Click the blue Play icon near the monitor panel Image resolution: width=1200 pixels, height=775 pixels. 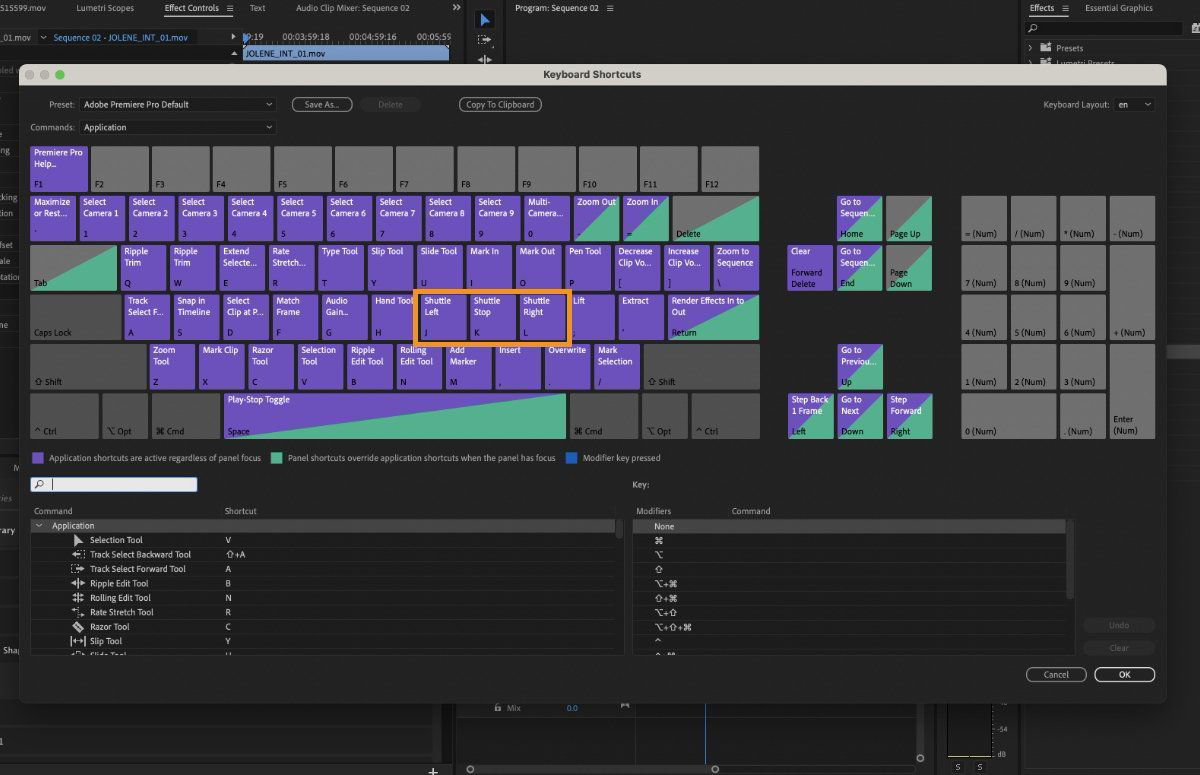tap(484, 18)
